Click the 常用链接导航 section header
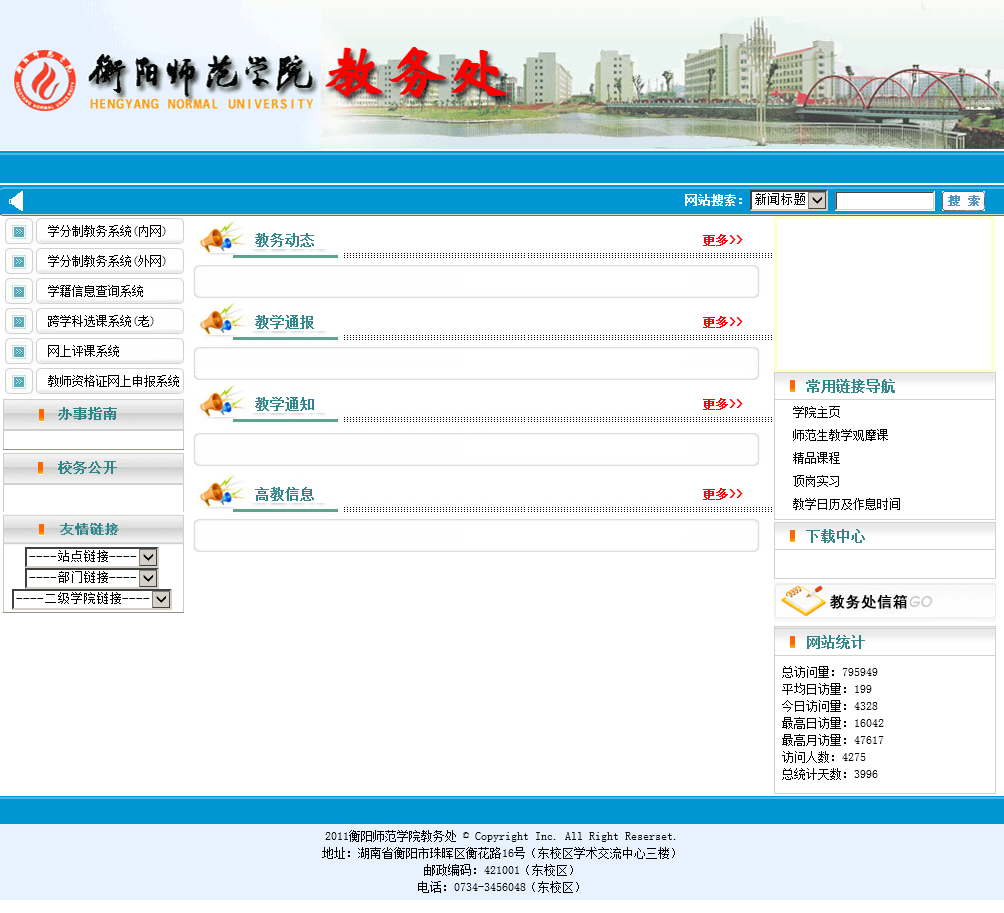This screenshot has height=913, width=1004. (x=885, y=387)
